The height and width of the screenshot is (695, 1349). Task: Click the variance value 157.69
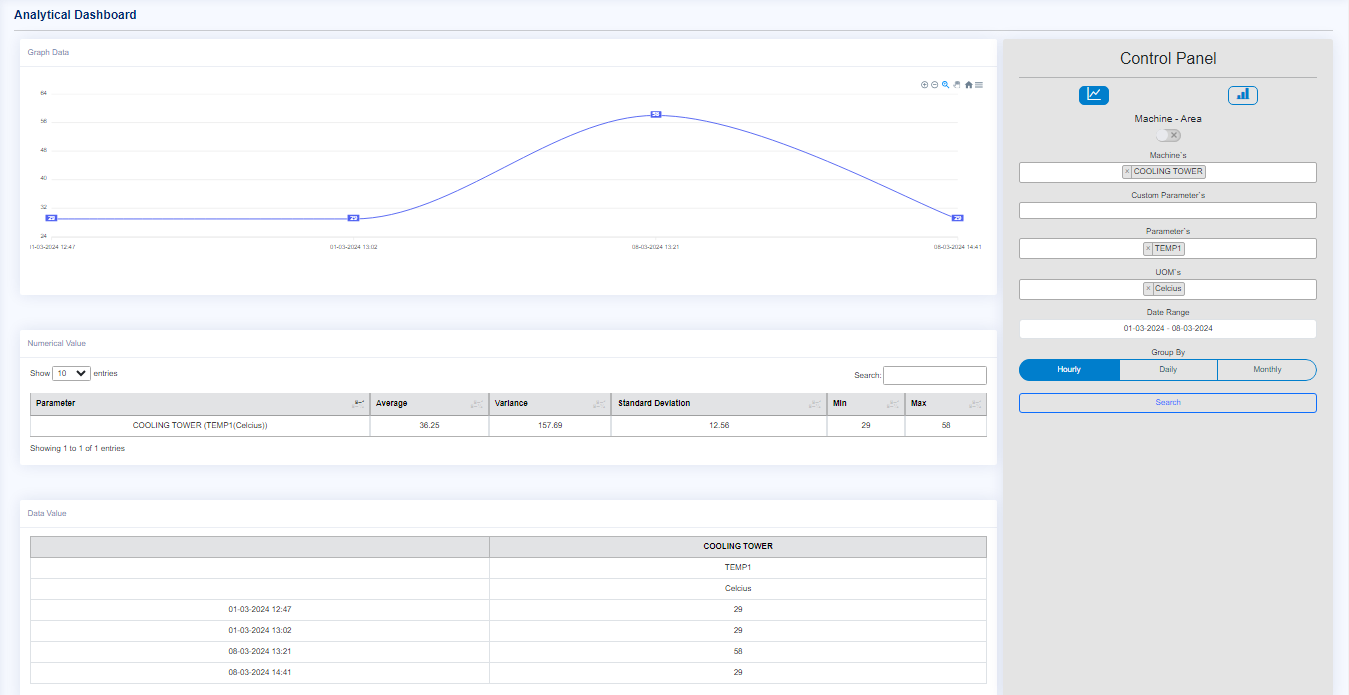550,426
